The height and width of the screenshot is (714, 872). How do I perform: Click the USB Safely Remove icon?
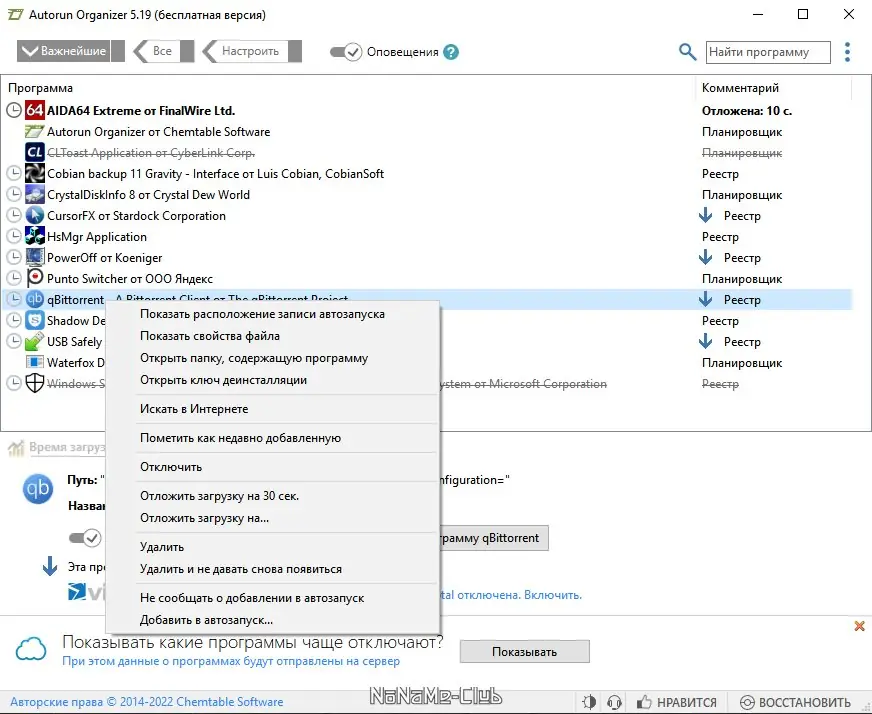[34, 341]
